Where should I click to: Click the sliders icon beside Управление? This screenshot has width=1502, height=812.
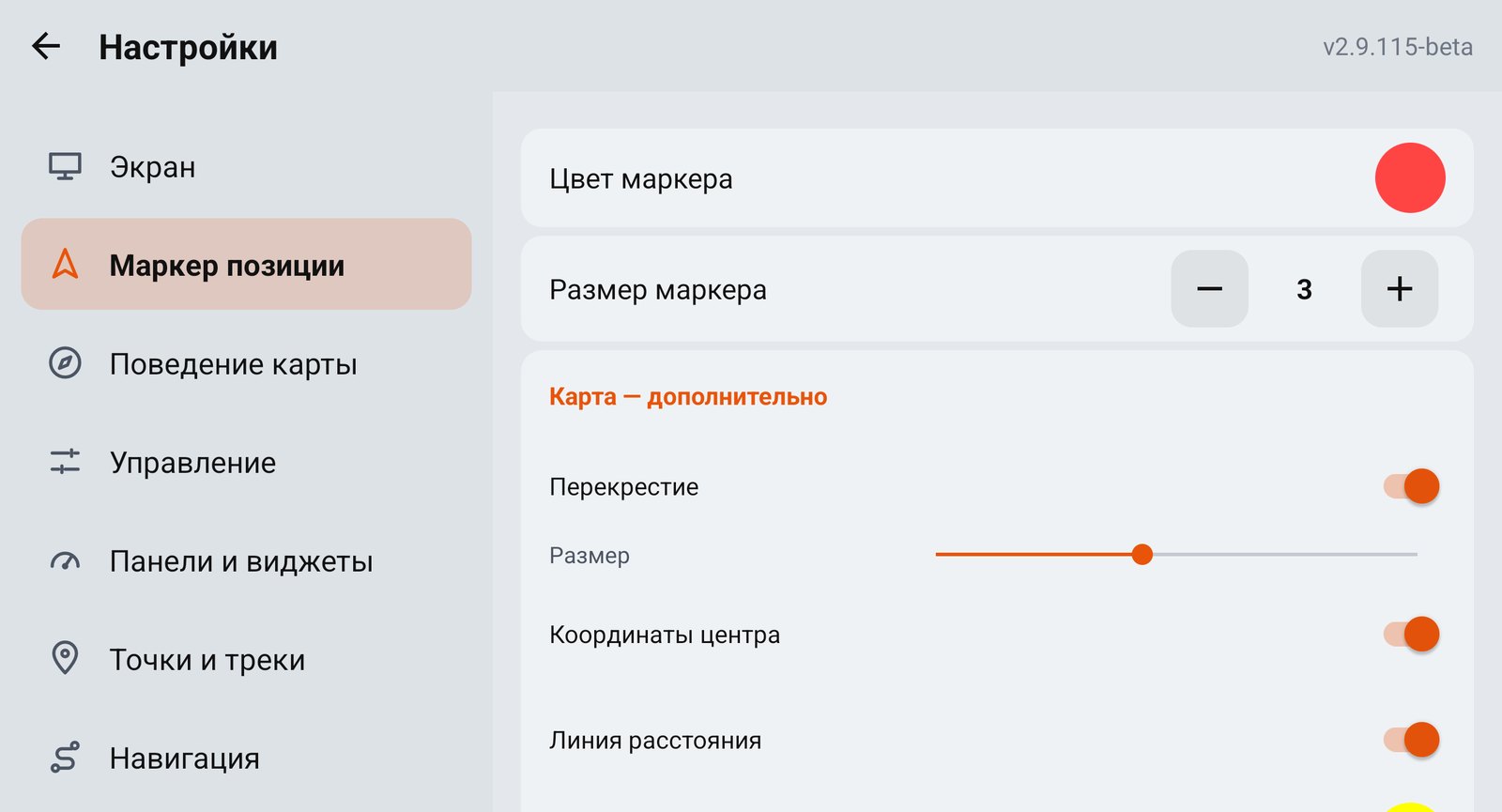(x=65, y=461)
